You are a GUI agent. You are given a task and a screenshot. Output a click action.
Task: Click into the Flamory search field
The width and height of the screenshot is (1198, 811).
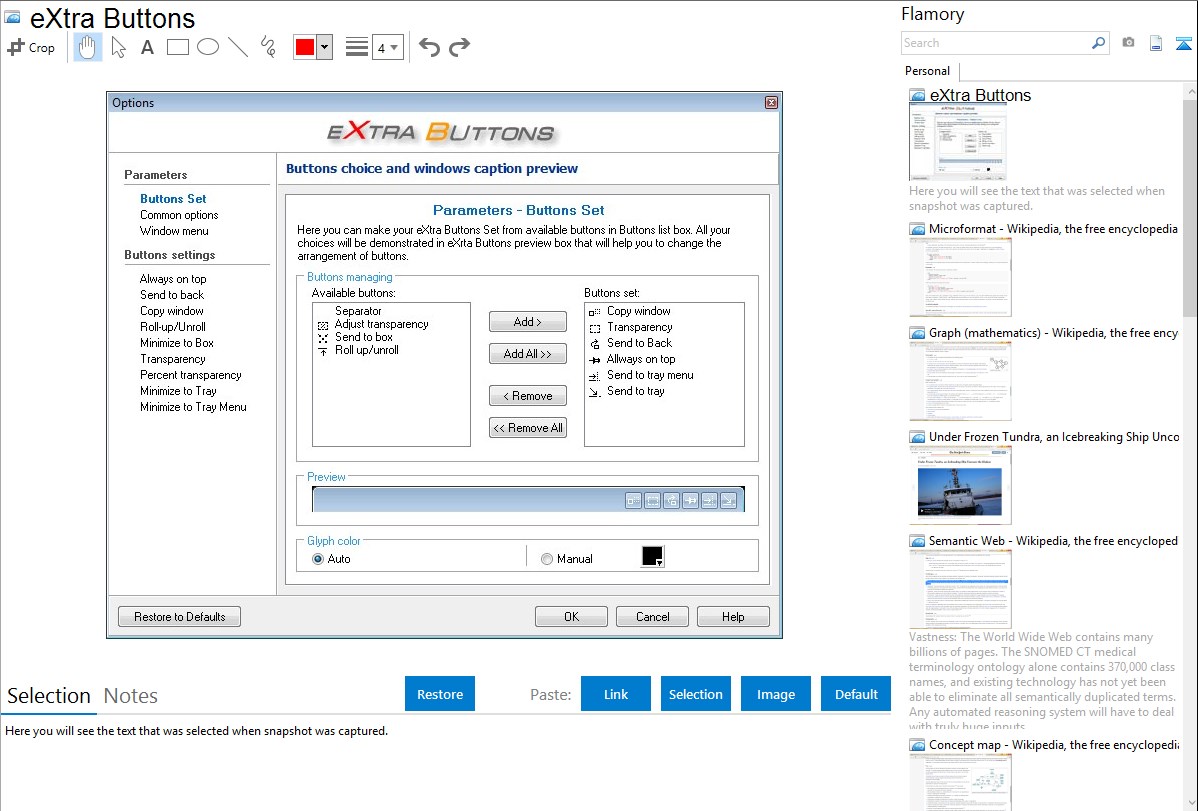(x=996, y=43)
